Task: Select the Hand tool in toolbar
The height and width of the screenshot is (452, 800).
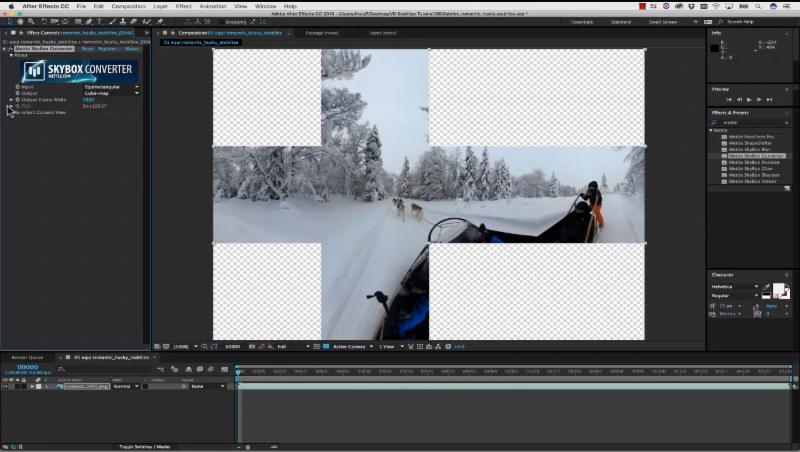Action: (19, 20)
